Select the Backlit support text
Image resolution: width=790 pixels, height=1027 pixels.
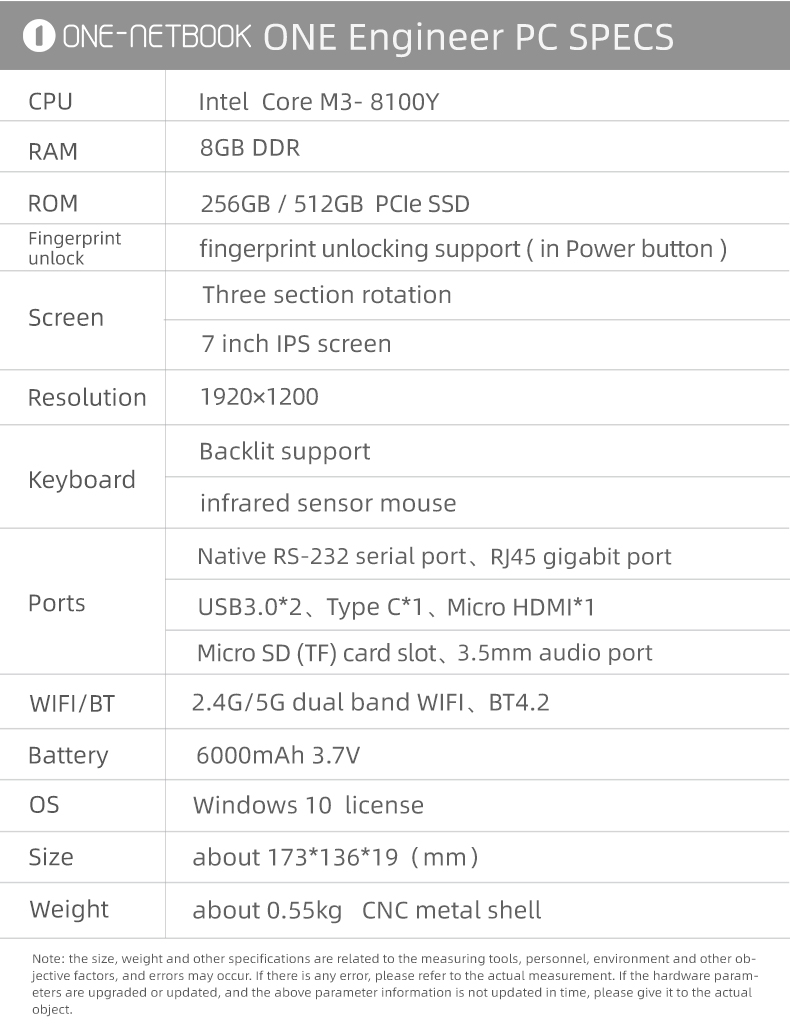tap(284, 451)
